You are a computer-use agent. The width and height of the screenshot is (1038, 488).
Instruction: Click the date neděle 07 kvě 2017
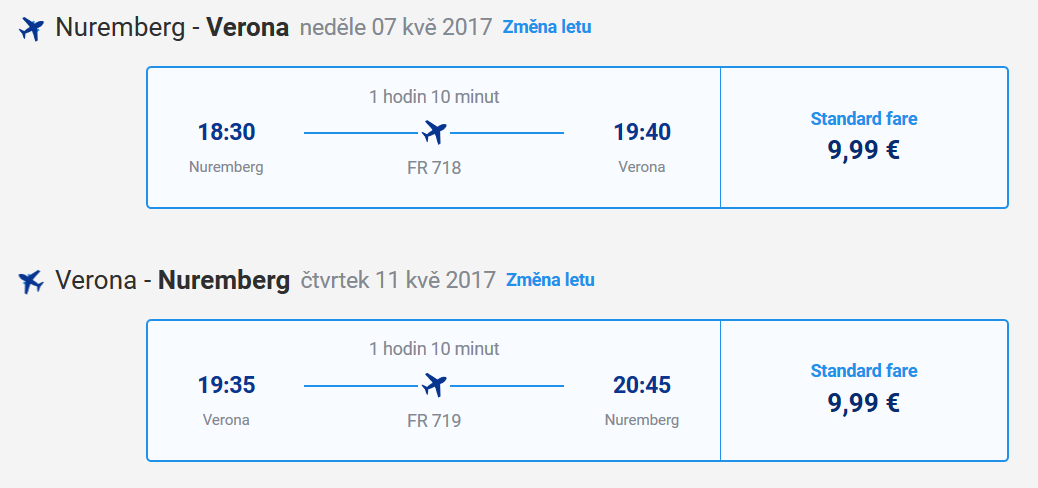click(x=396, y=28)
